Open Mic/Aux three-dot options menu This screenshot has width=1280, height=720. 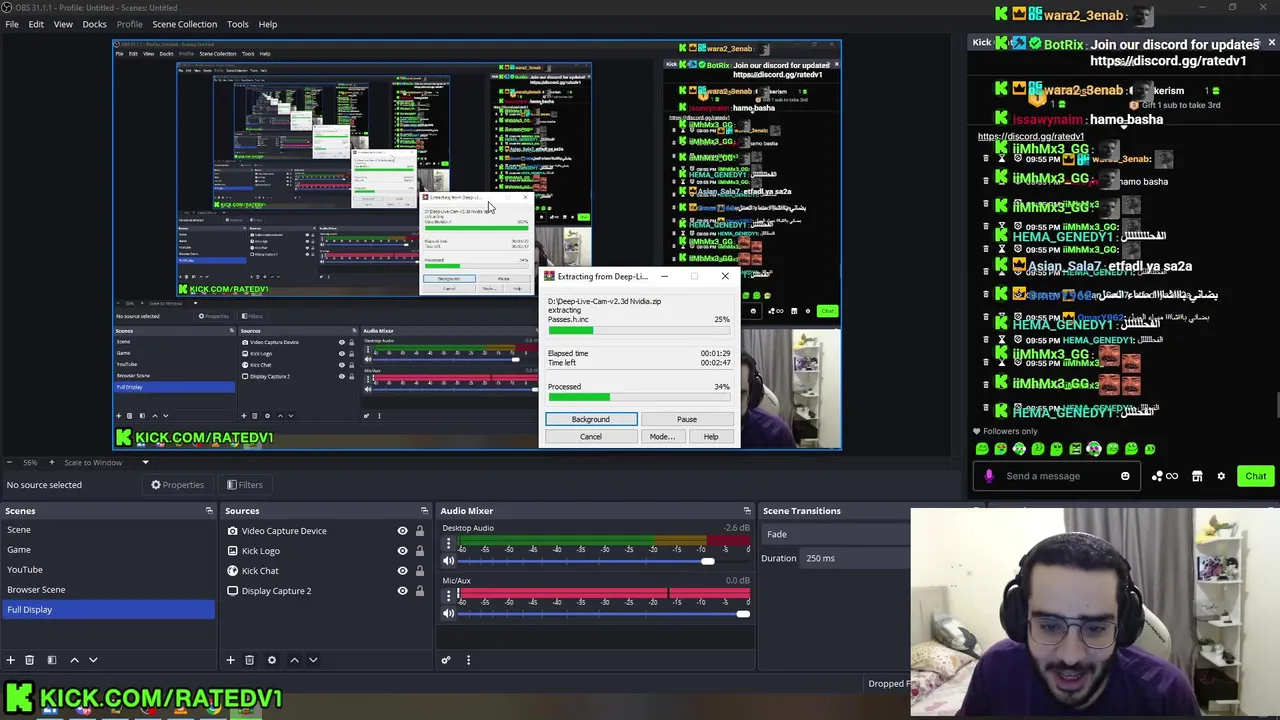(x=448, y=597)
